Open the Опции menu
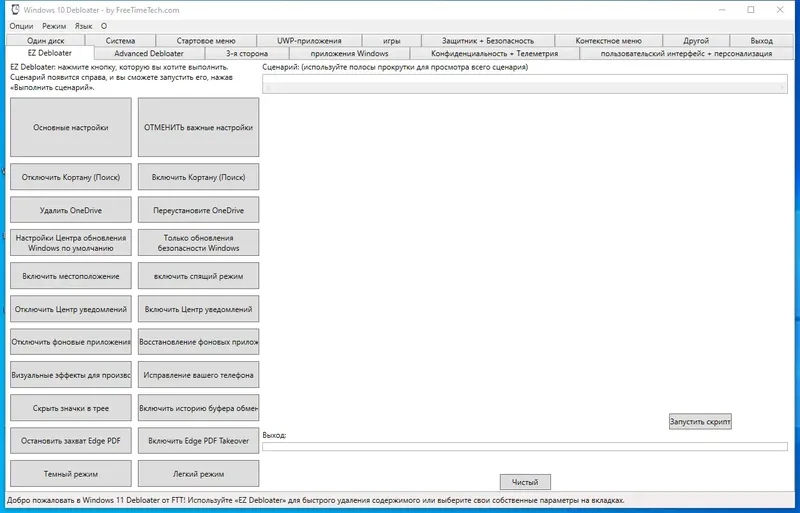Viewport: 800px width, 513px height. 21,26
